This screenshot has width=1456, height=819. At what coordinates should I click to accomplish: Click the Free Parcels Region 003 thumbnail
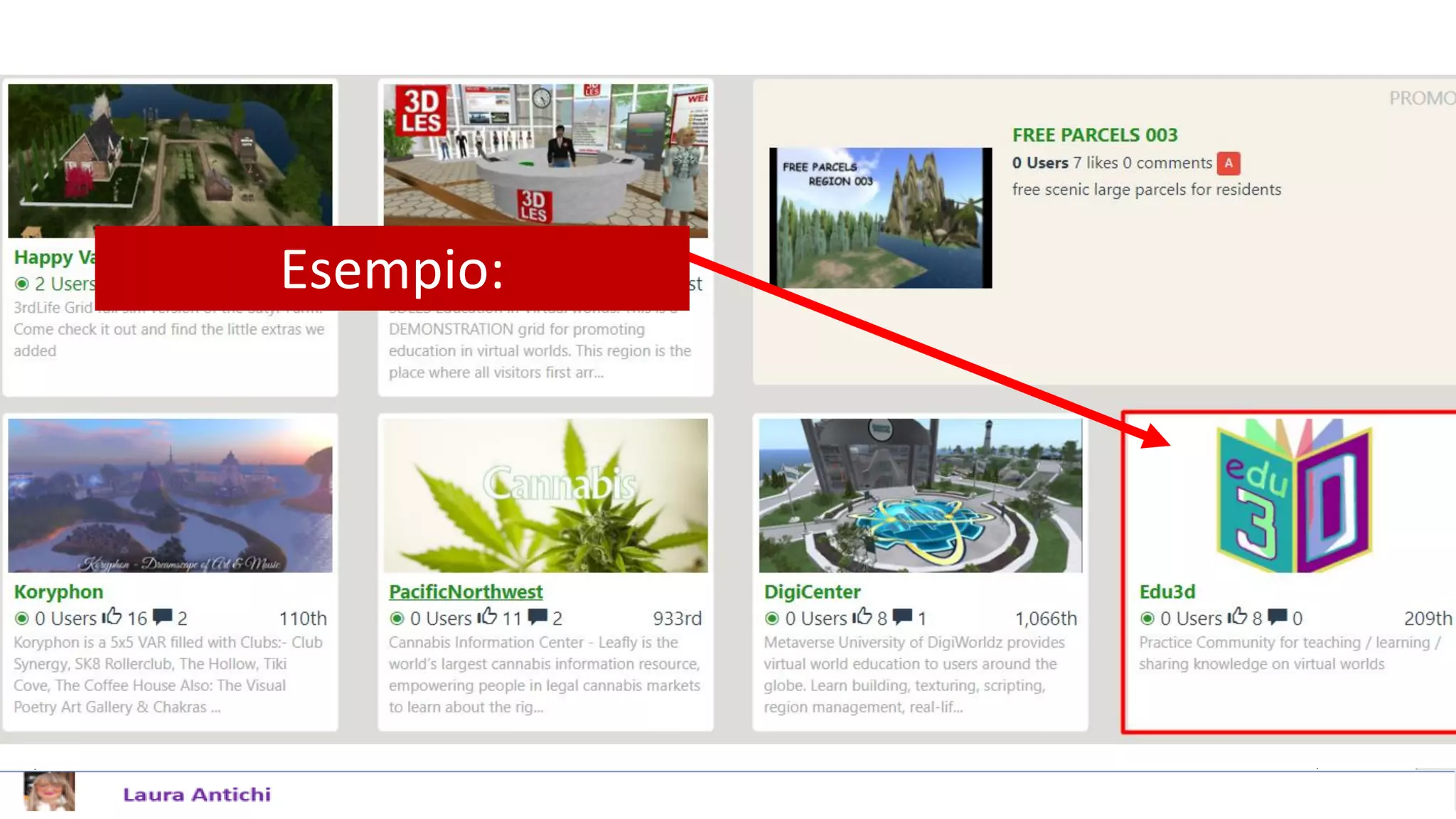(x=880, y=218)
